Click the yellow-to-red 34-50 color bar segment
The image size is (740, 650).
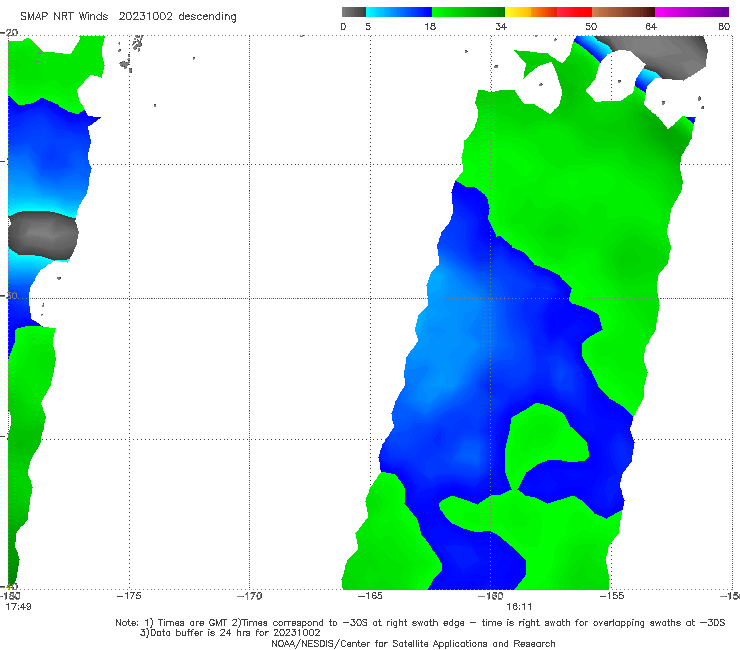[548, 12]
